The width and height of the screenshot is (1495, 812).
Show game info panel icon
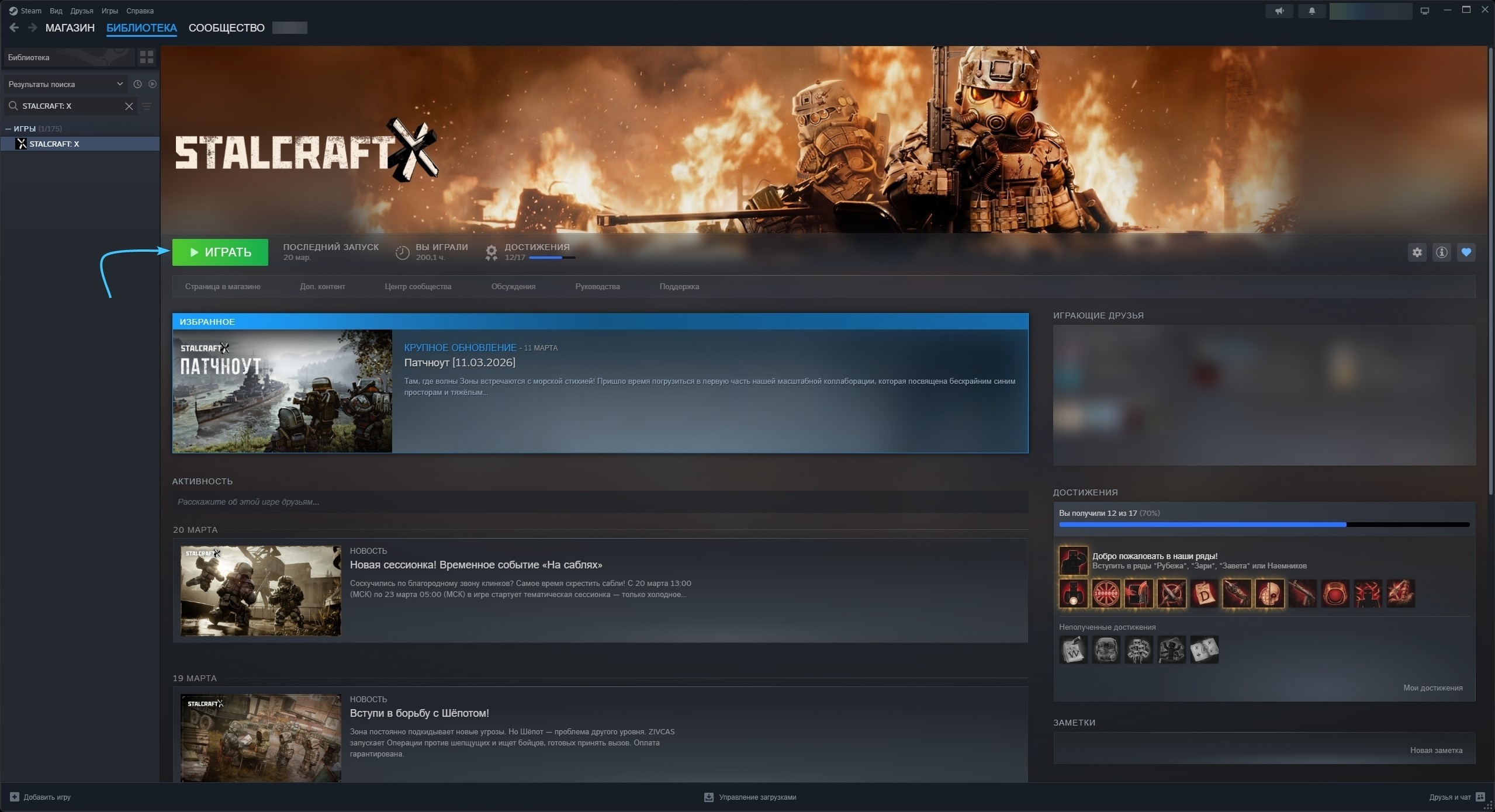(x=1441, y=252)
